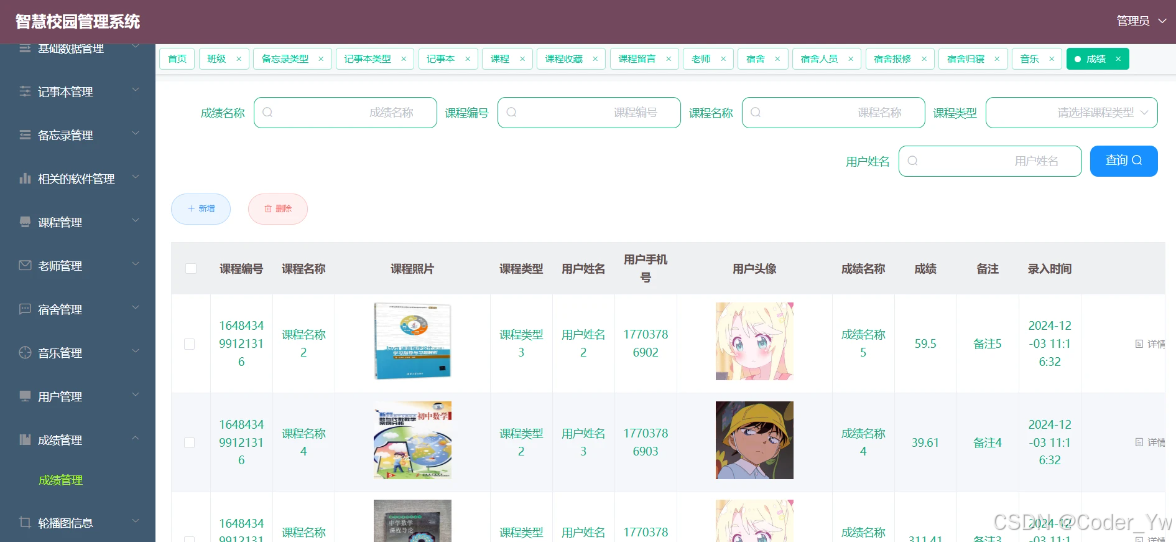Open 详情 for the 成绩名称4 row
The width and height of the screenshot is (1176, 542).
click(1150, 442)
